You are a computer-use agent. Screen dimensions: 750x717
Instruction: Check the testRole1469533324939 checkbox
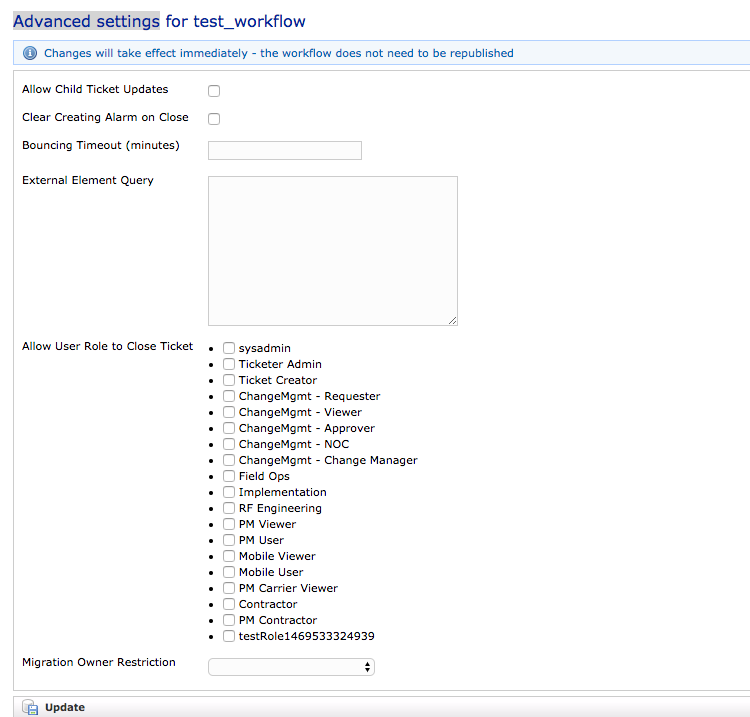pos(229,636)
